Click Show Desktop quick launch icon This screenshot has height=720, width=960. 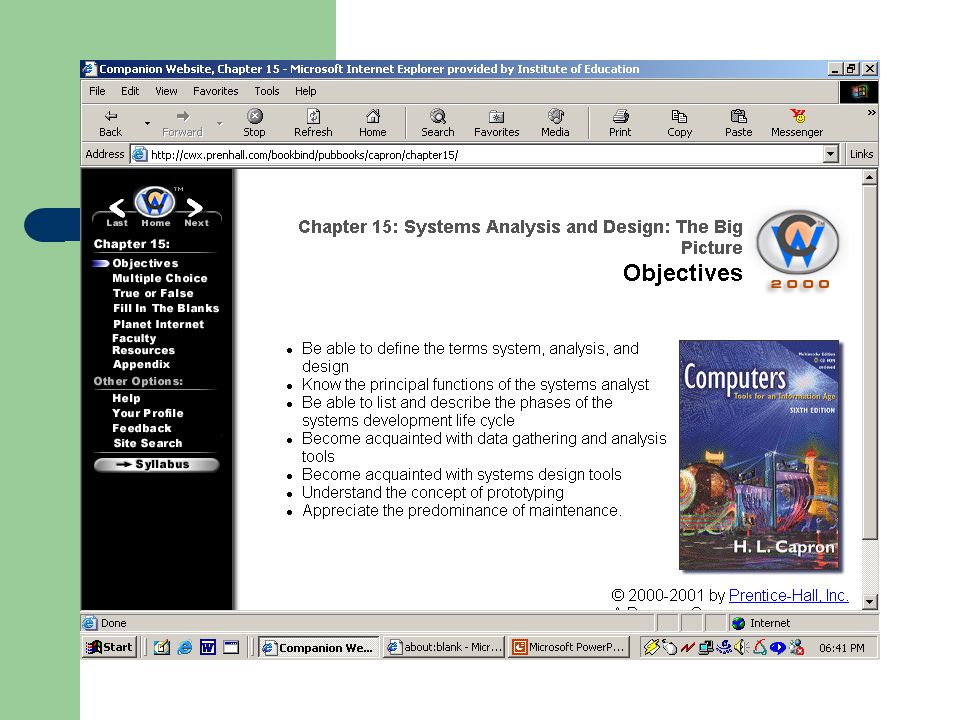[x=231, y=647]
